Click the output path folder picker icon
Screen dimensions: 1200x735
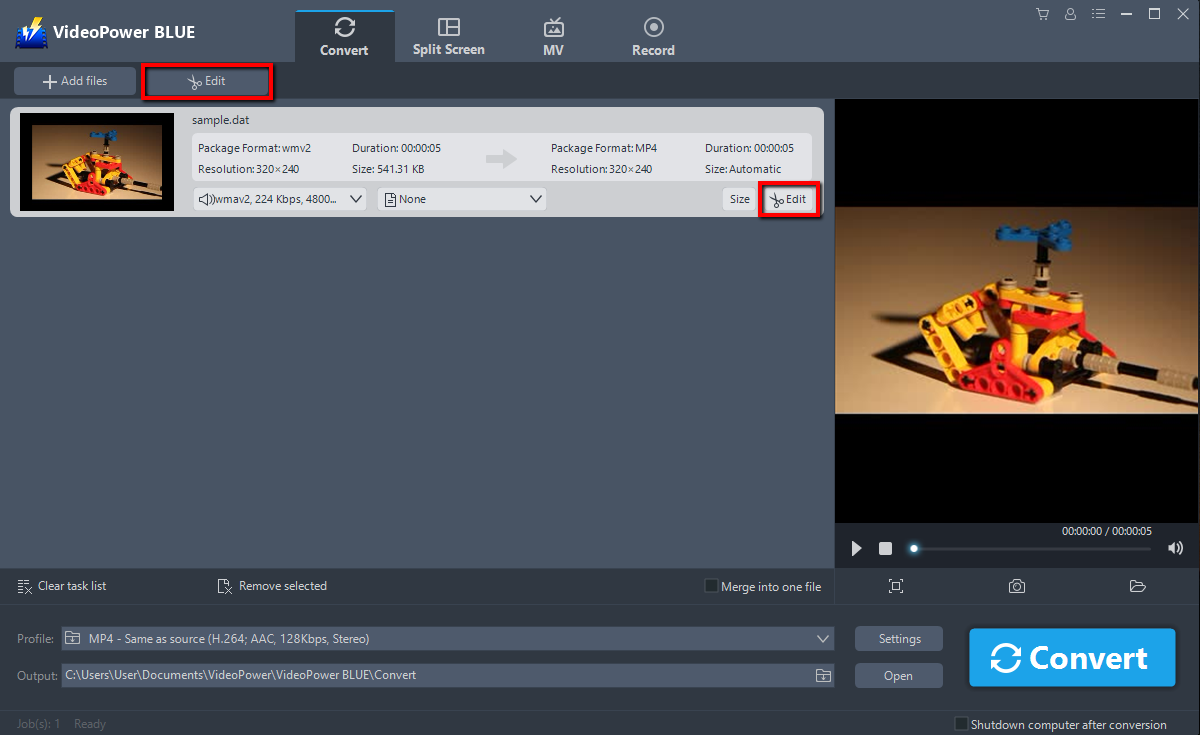pos(823,675)
